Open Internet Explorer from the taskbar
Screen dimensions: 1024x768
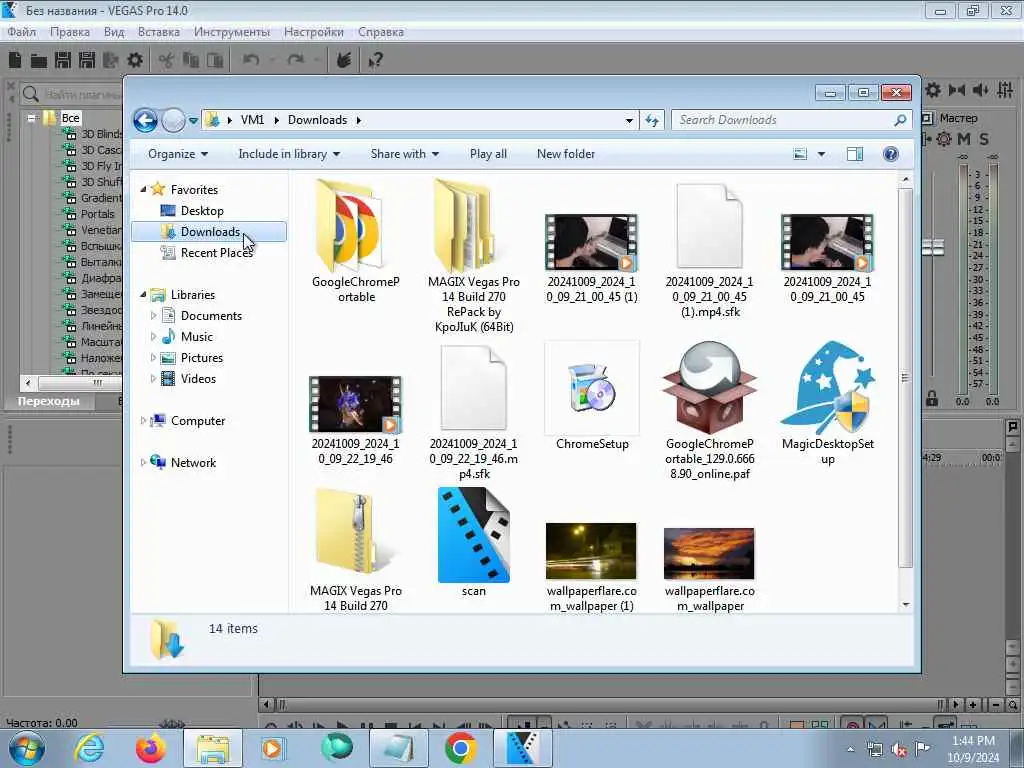pyautogui.click(x=89, y=748)
